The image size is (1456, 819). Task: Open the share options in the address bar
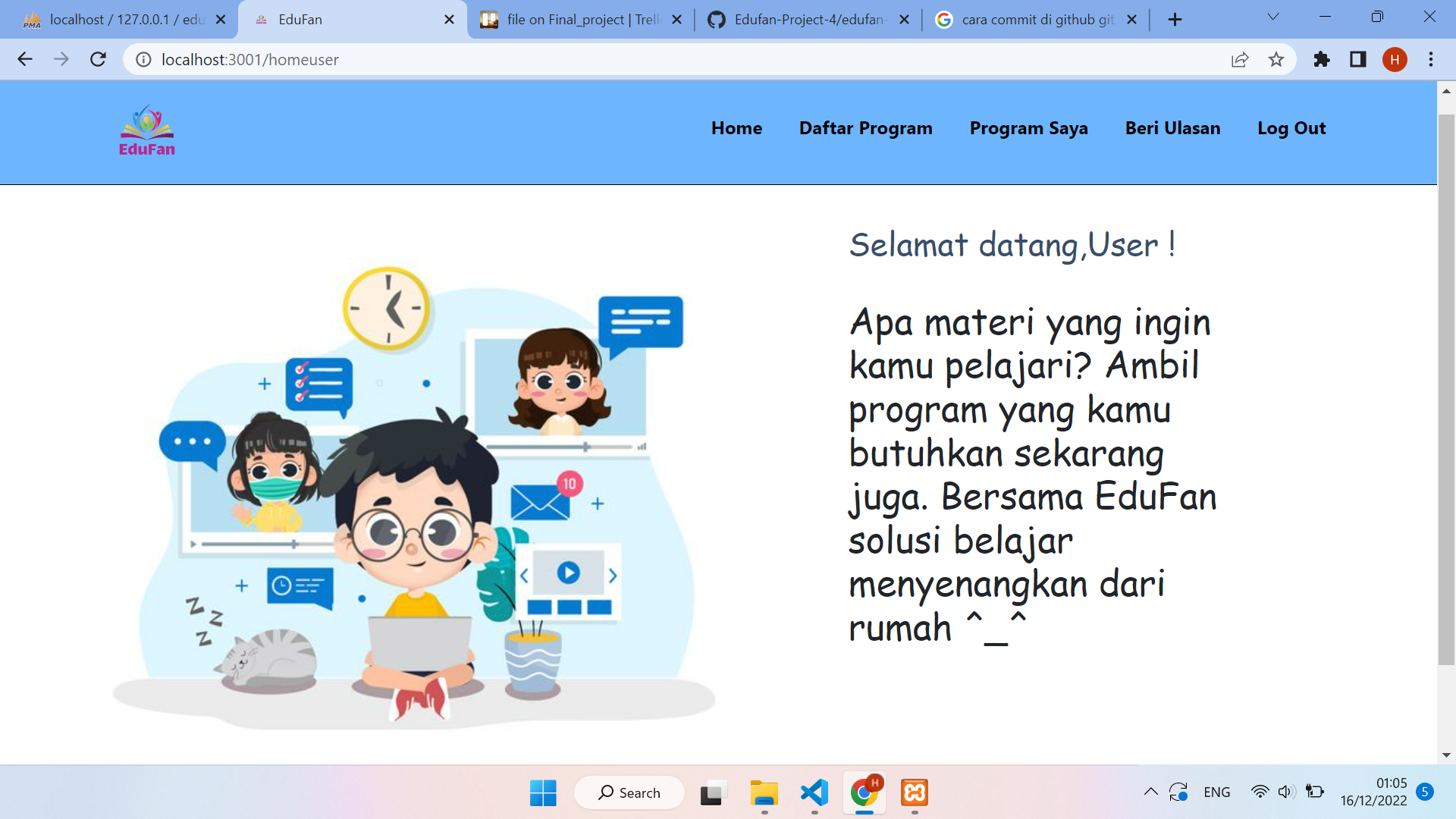click(x=1240, y=59)
